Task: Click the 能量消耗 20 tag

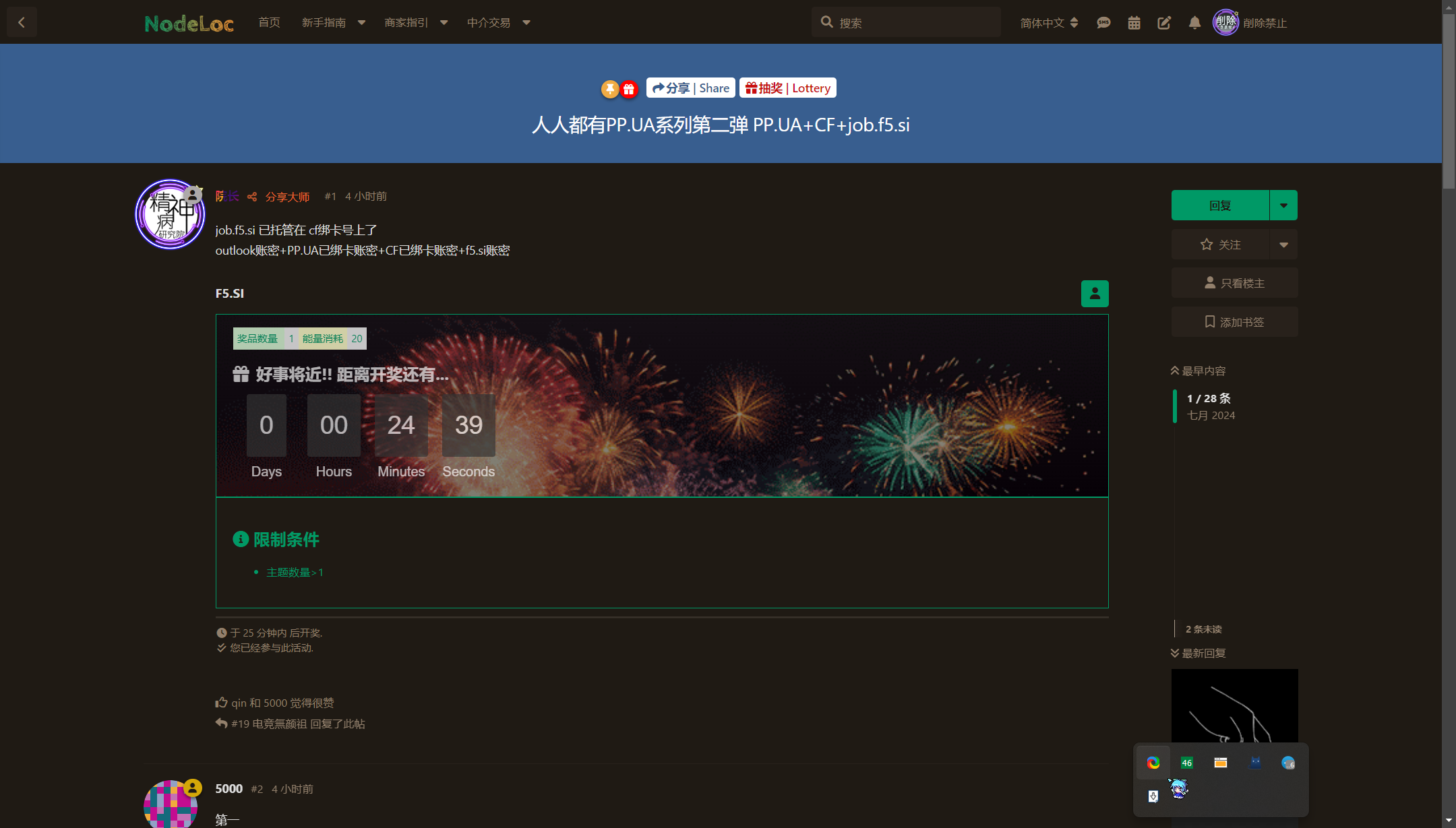Action: [x=332, y=338]
